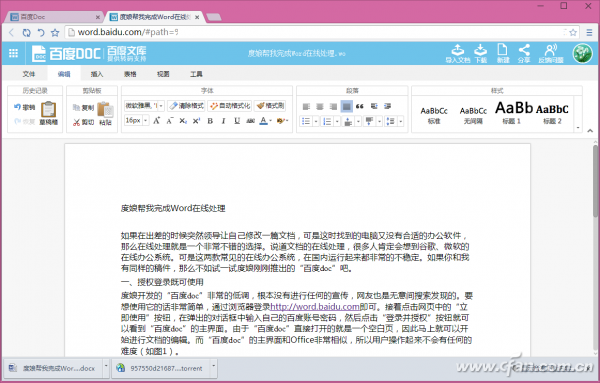Switch to the 表格 (Table) tab
This screenshot has width=600, height=383.
[x=130, y=74]
